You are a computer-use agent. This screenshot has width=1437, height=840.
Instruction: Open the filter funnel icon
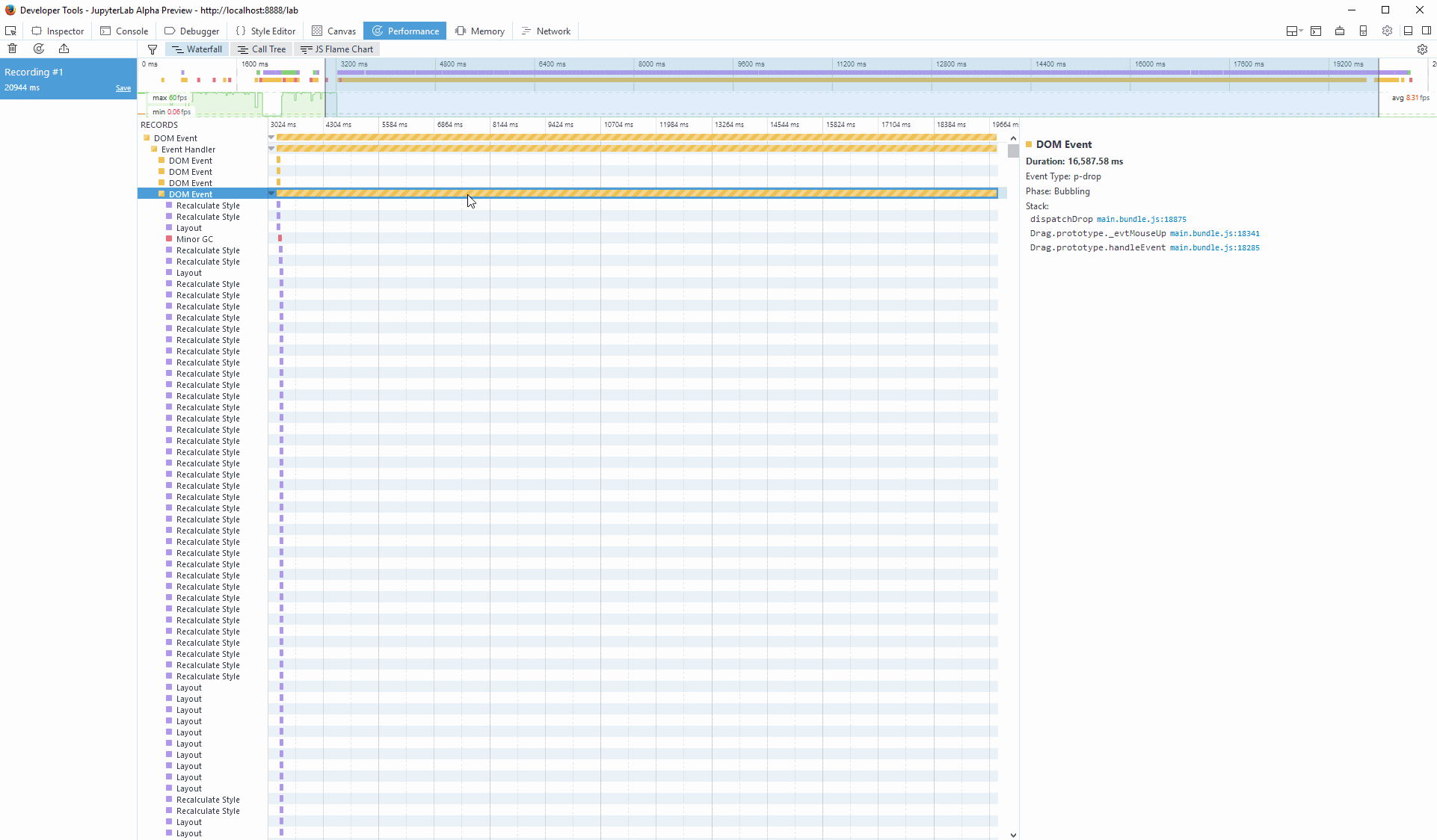point(153,49)
